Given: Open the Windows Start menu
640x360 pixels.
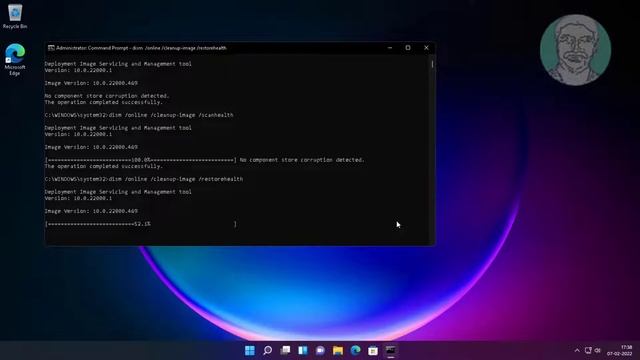Looking at the screenshot, I should [x=250, y=350].
